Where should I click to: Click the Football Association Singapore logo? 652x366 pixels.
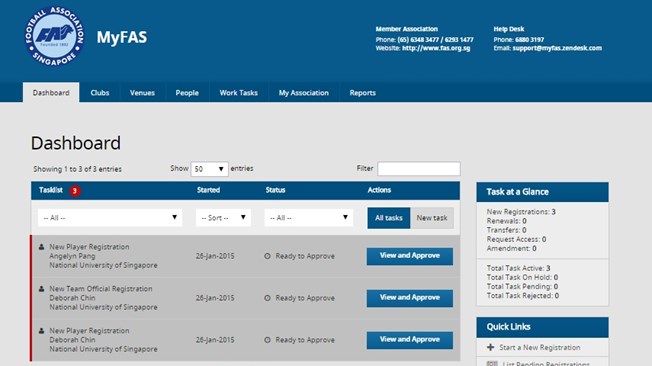coord(54,36)
